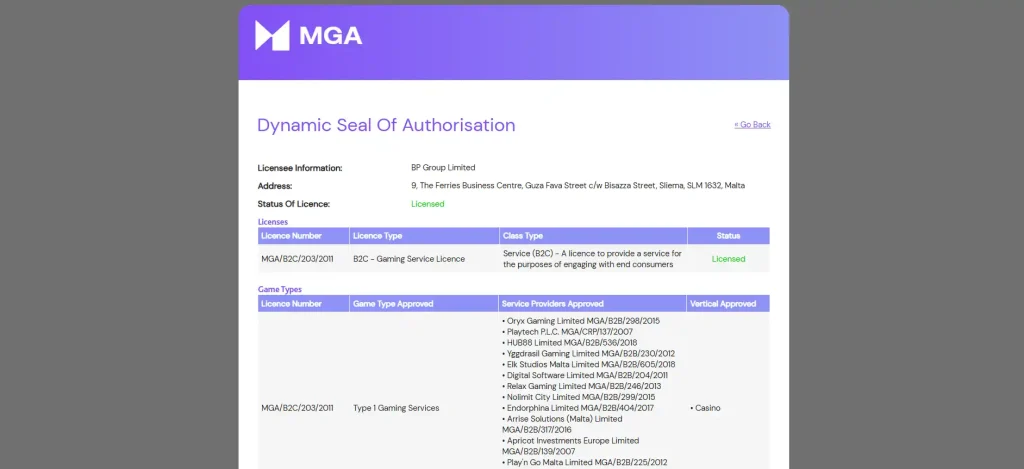1024x469 pixels.
Task: Select the Ferries Business Centre address text
Action: [578, 186]
